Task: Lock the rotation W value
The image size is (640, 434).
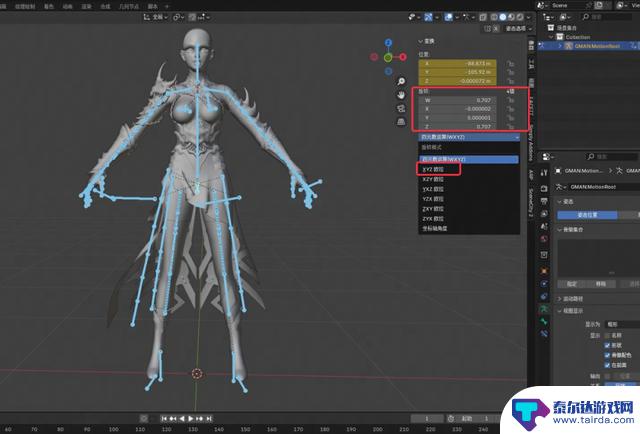Action: pyautogui.click(x=510, y=100)
